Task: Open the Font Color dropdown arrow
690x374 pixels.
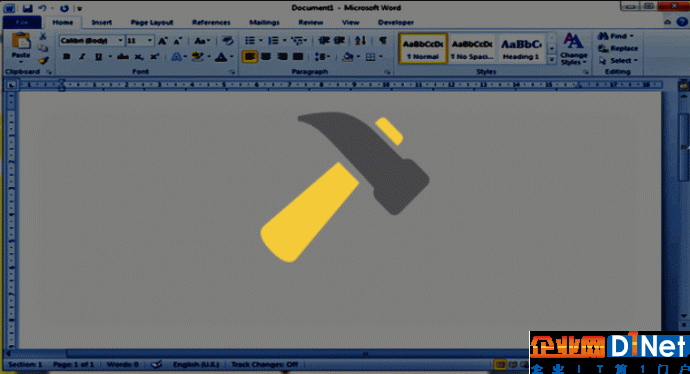Action: click(x=232, y=57)
